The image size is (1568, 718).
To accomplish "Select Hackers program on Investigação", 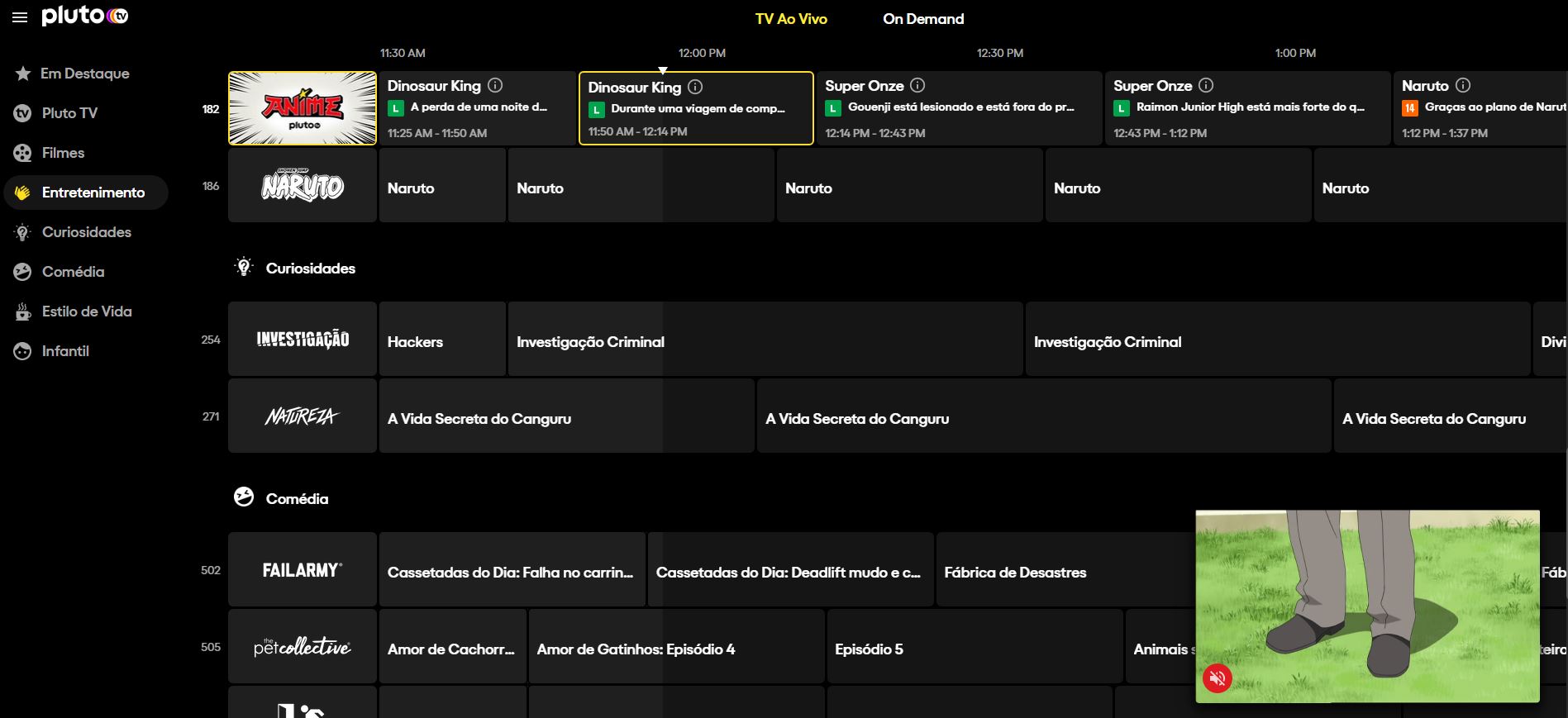I will pyautogui.click(x=442, y=339).
